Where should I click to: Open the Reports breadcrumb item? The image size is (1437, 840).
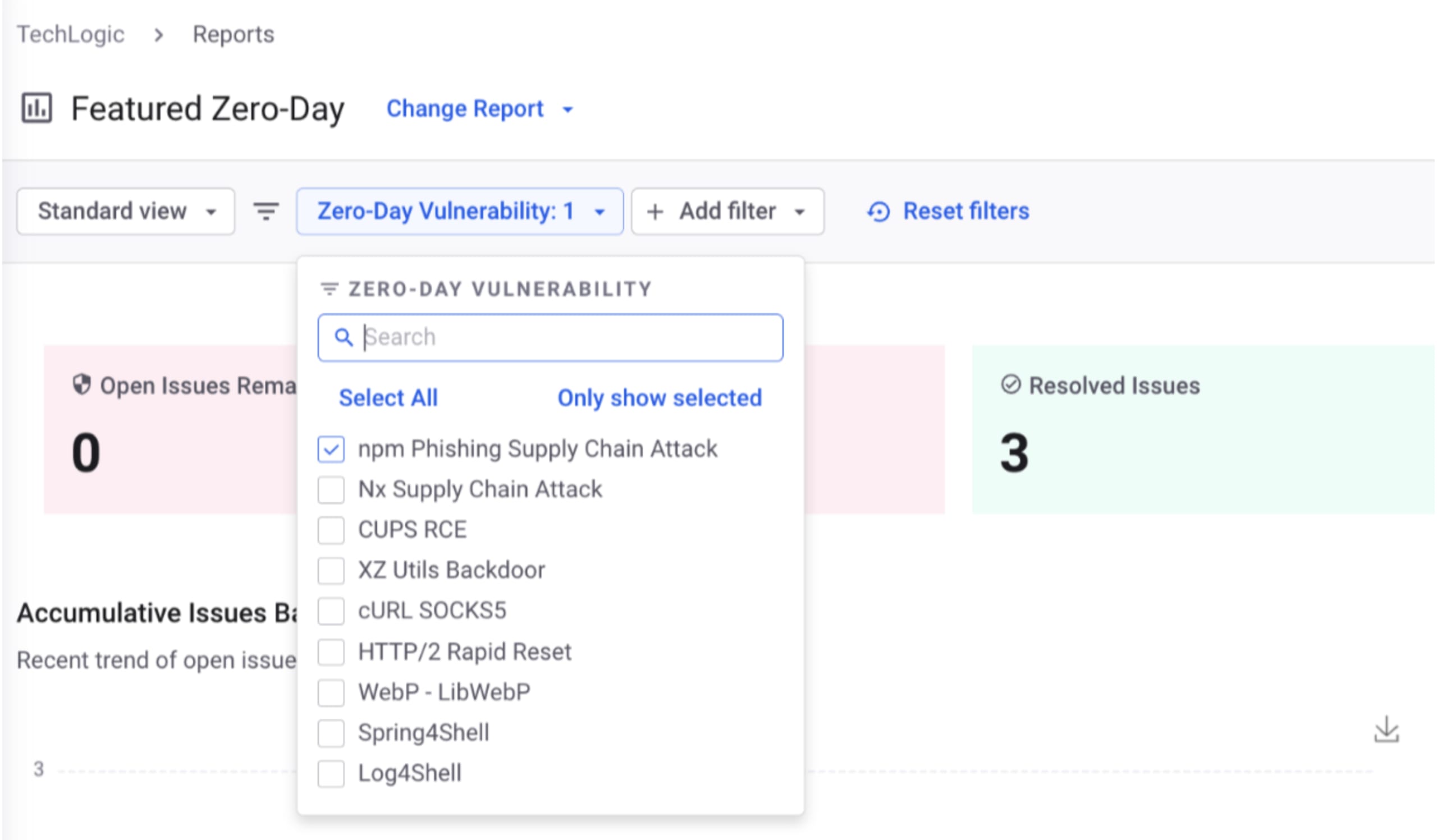click(x=233, y=34)
